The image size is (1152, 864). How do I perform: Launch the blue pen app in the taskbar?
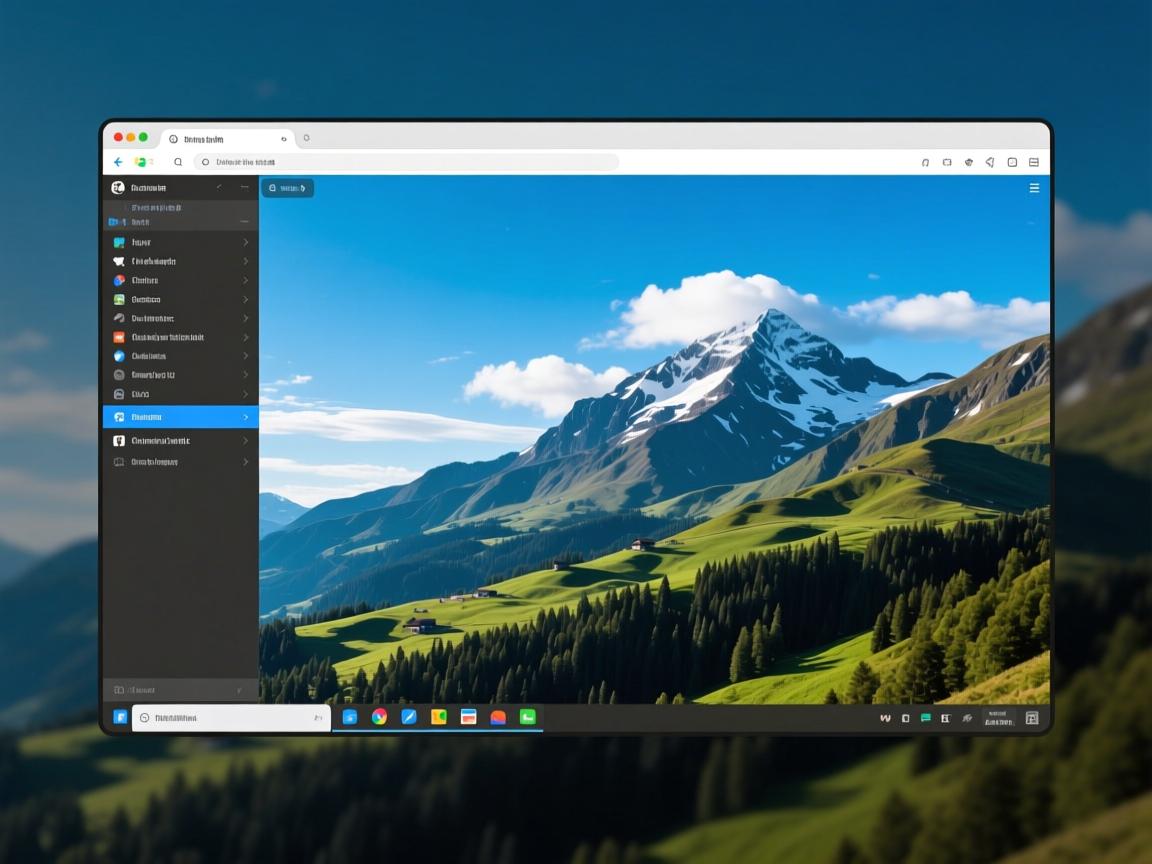tap(409, 717)
